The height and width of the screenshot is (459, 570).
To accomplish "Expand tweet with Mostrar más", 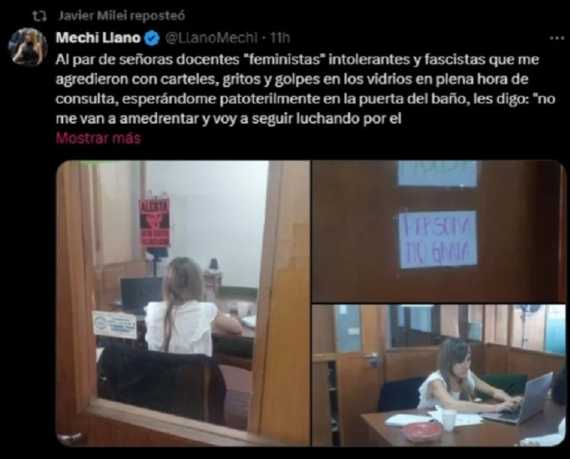I will point(98,138).
